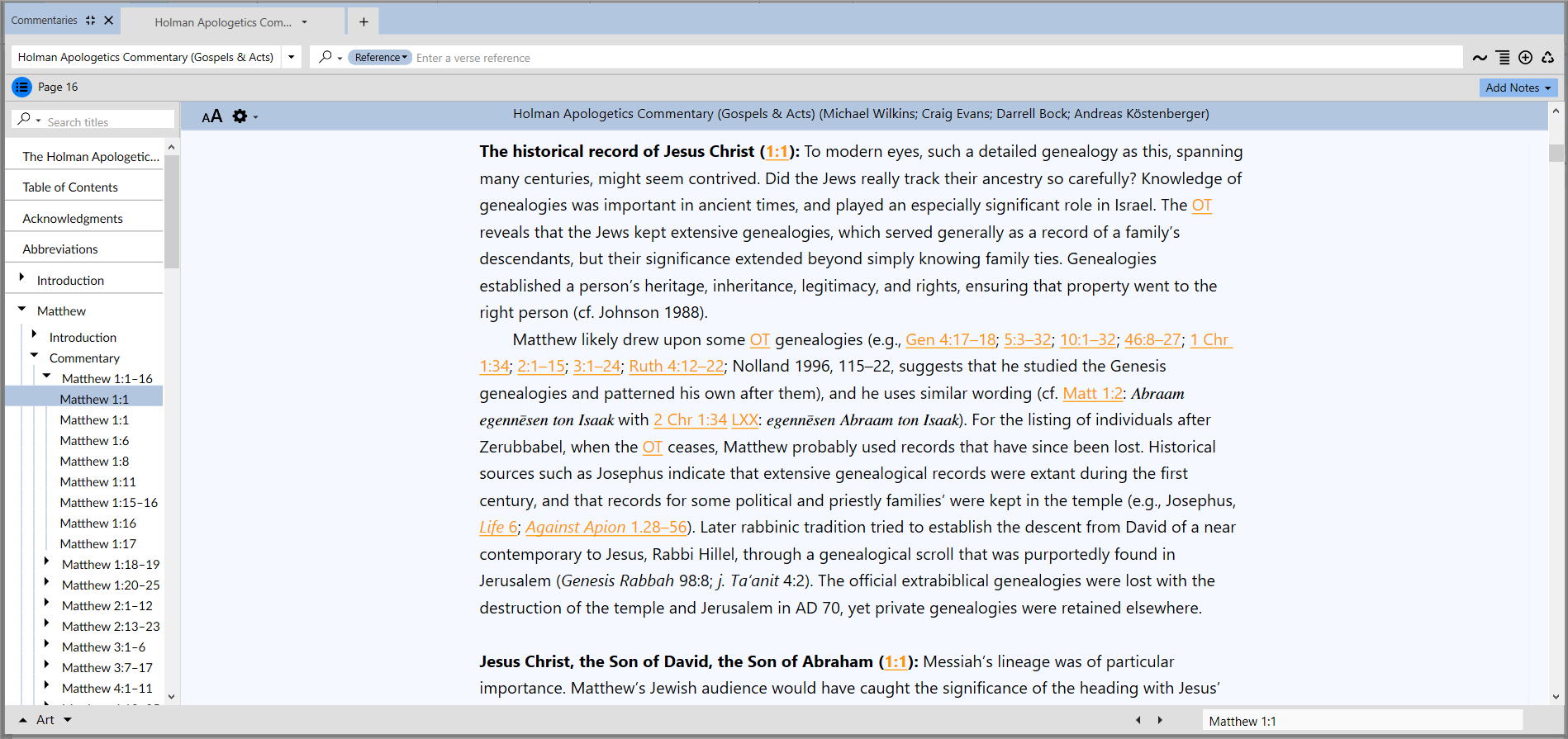The height and width of the screenshot is (739, 1568).
Task: Add a new tab with the plus button
Action: (363, 21)
